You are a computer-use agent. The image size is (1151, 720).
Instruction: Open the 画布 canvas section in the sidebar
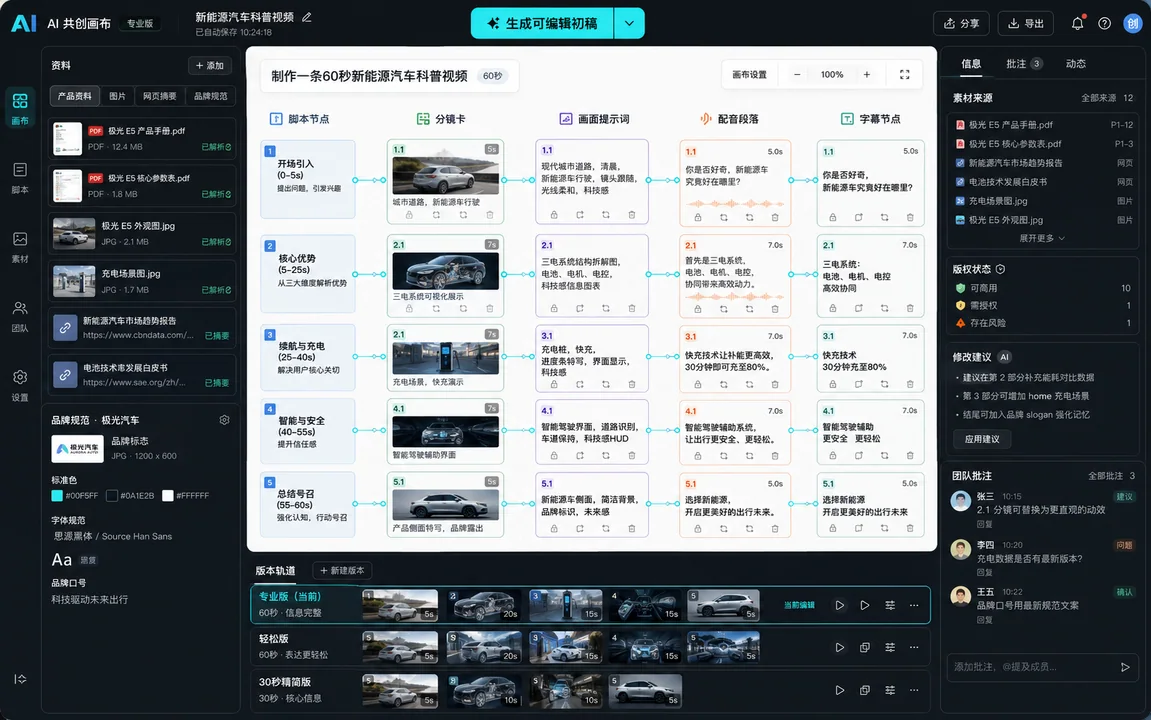click(x=20, y=108)
